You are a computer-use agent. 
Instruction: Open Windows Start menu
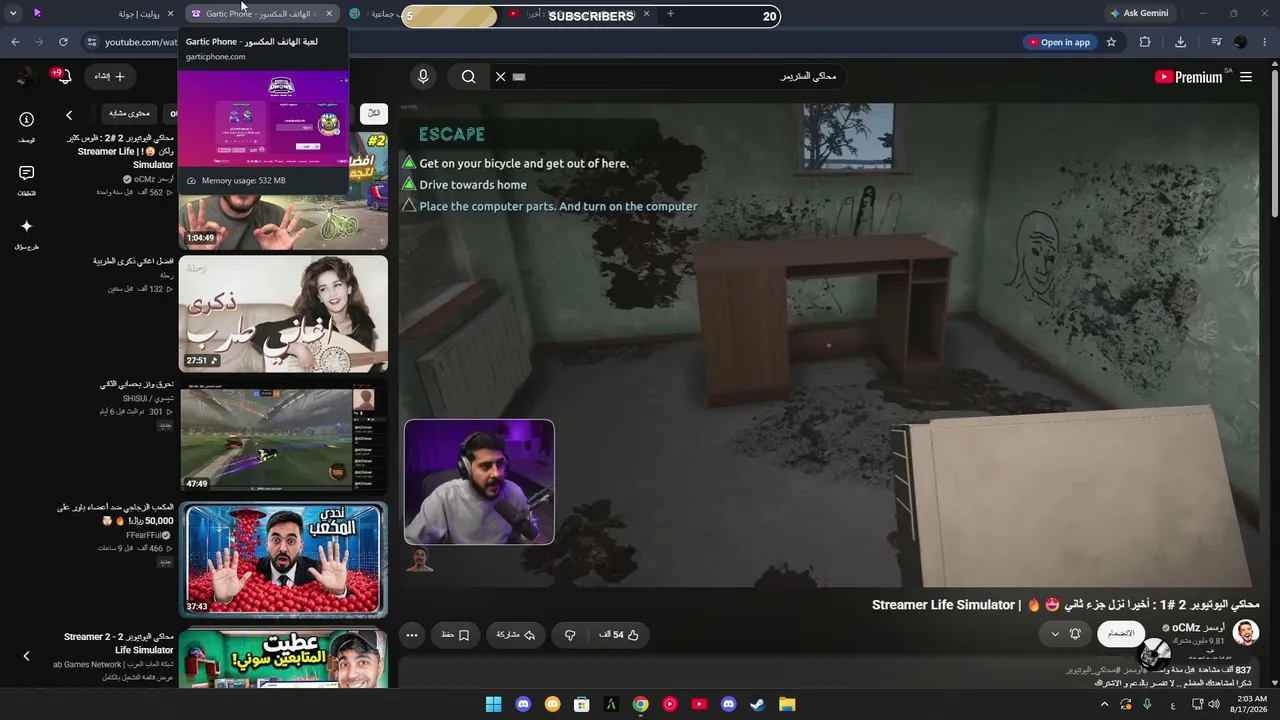pos(493,704)
